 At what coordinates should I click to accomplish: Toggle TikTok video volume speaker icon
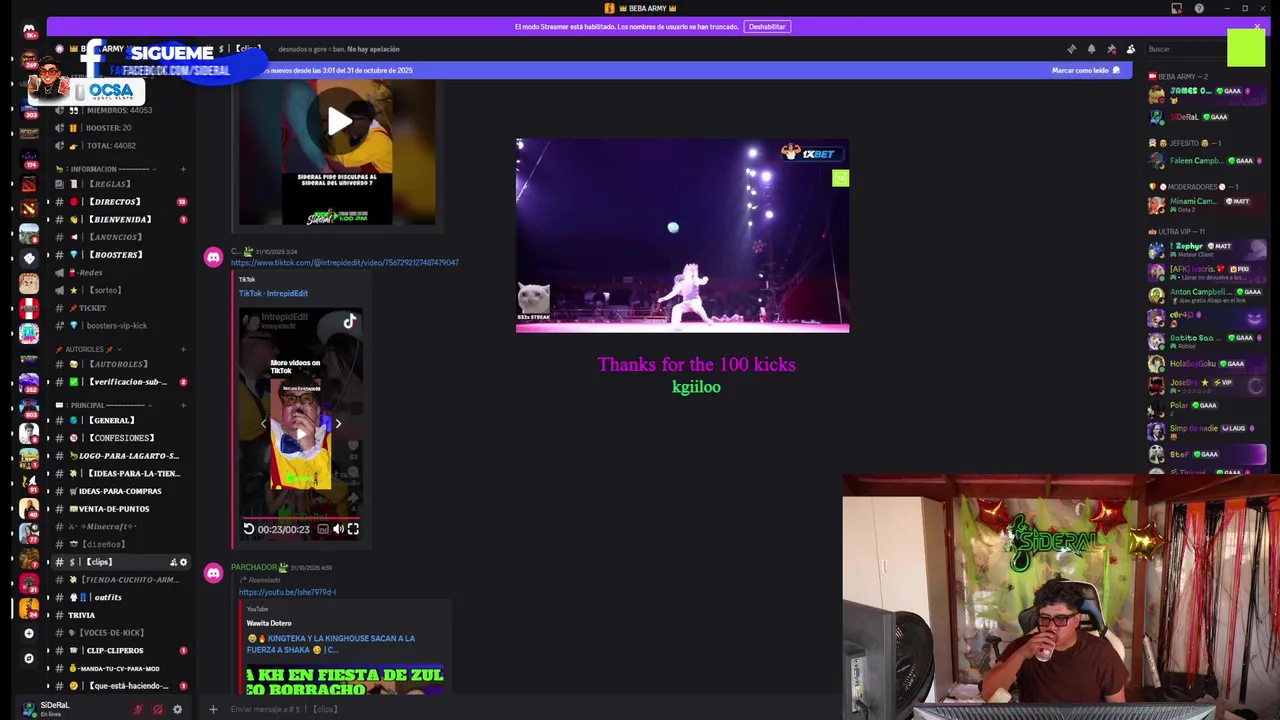tap(338, 529)
